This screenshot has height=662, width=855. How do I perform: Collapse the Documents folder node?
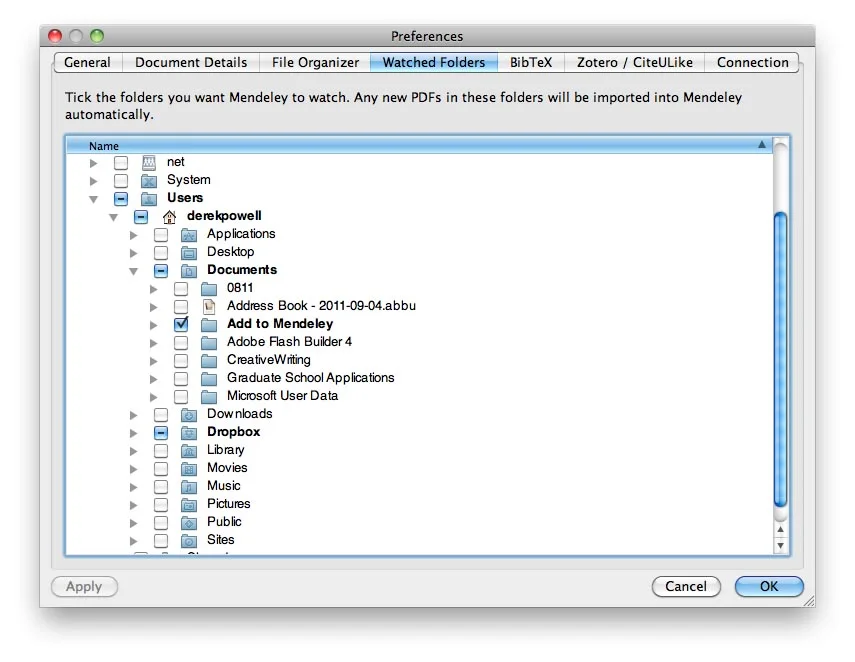pos(134,271)
